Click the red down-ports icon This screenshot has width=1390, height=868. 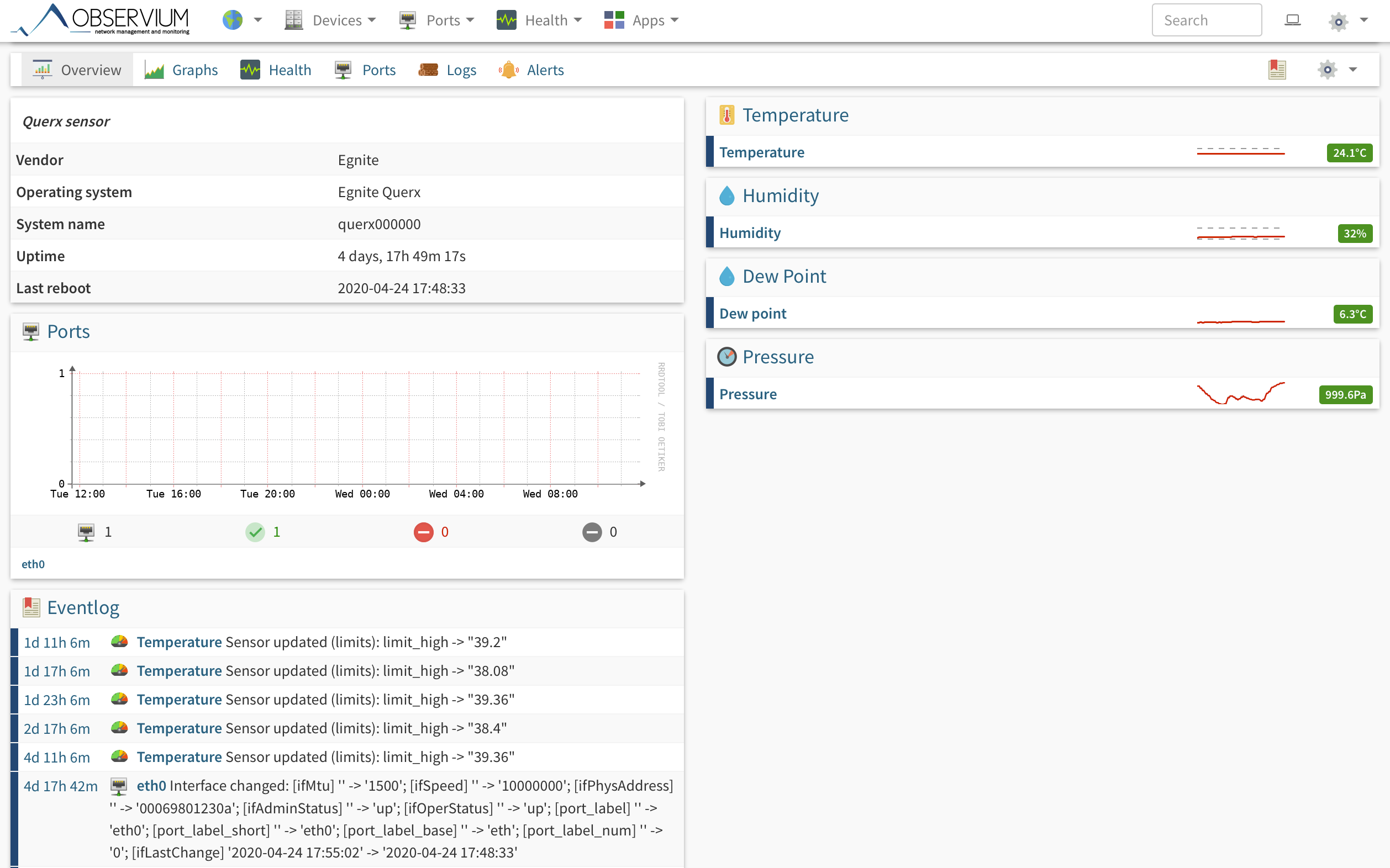tap(423, 532)
